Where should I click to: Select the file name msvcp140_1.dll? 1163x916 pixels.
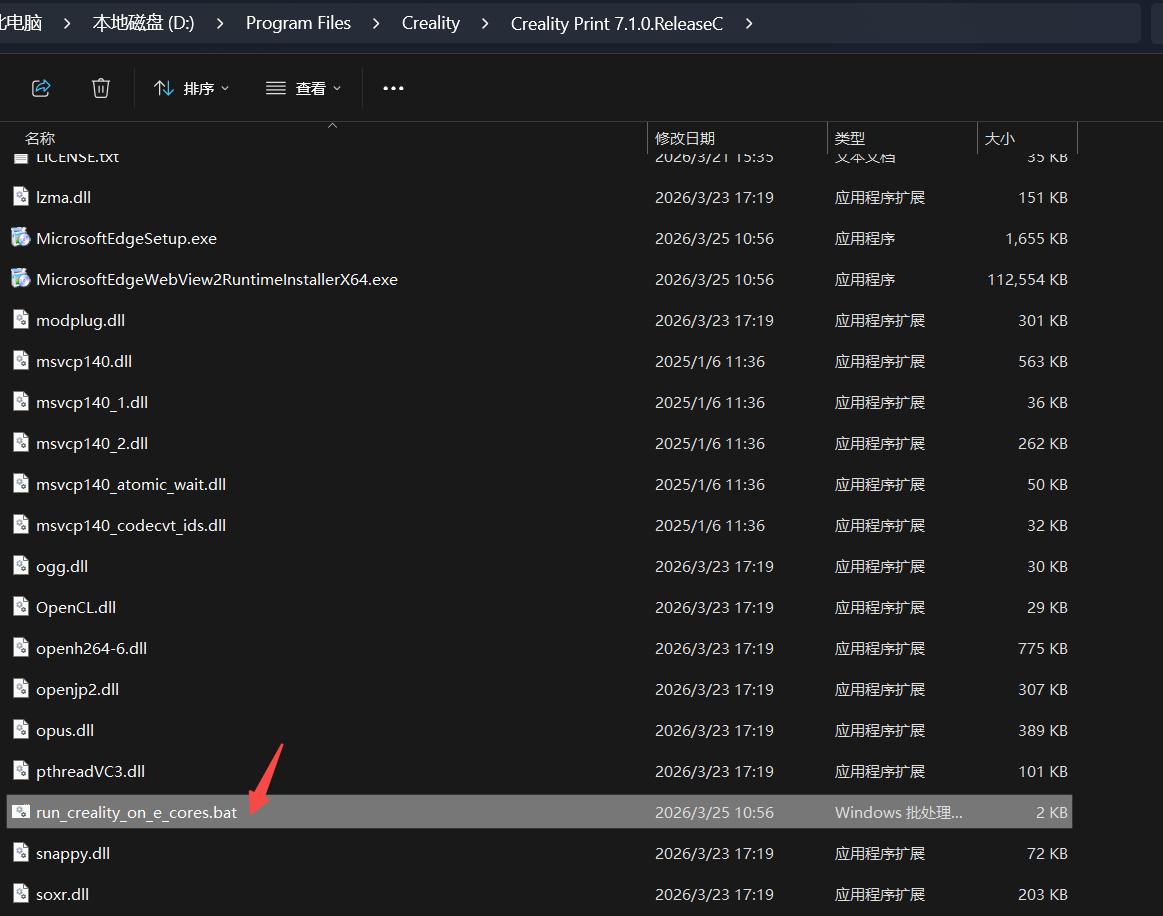(92, 402)
